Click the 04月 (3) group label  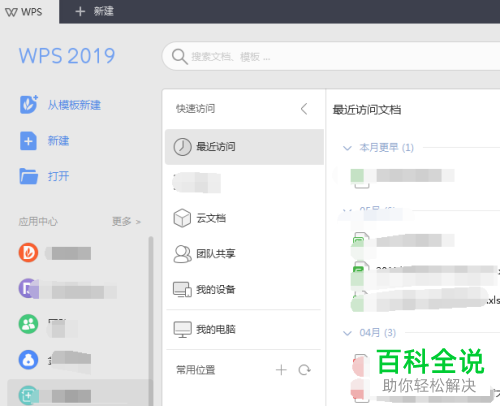(378, 333)
